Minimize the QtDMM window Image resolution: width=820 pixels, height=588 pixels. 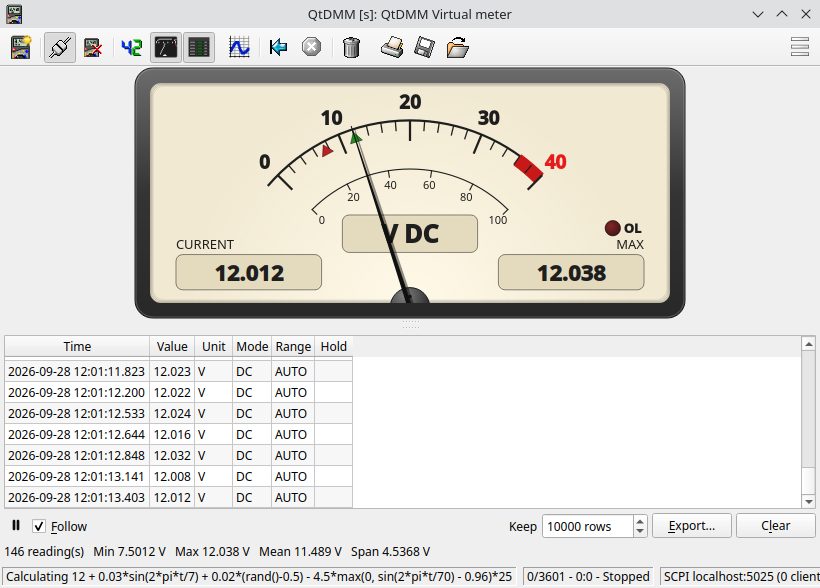(758, 14)
